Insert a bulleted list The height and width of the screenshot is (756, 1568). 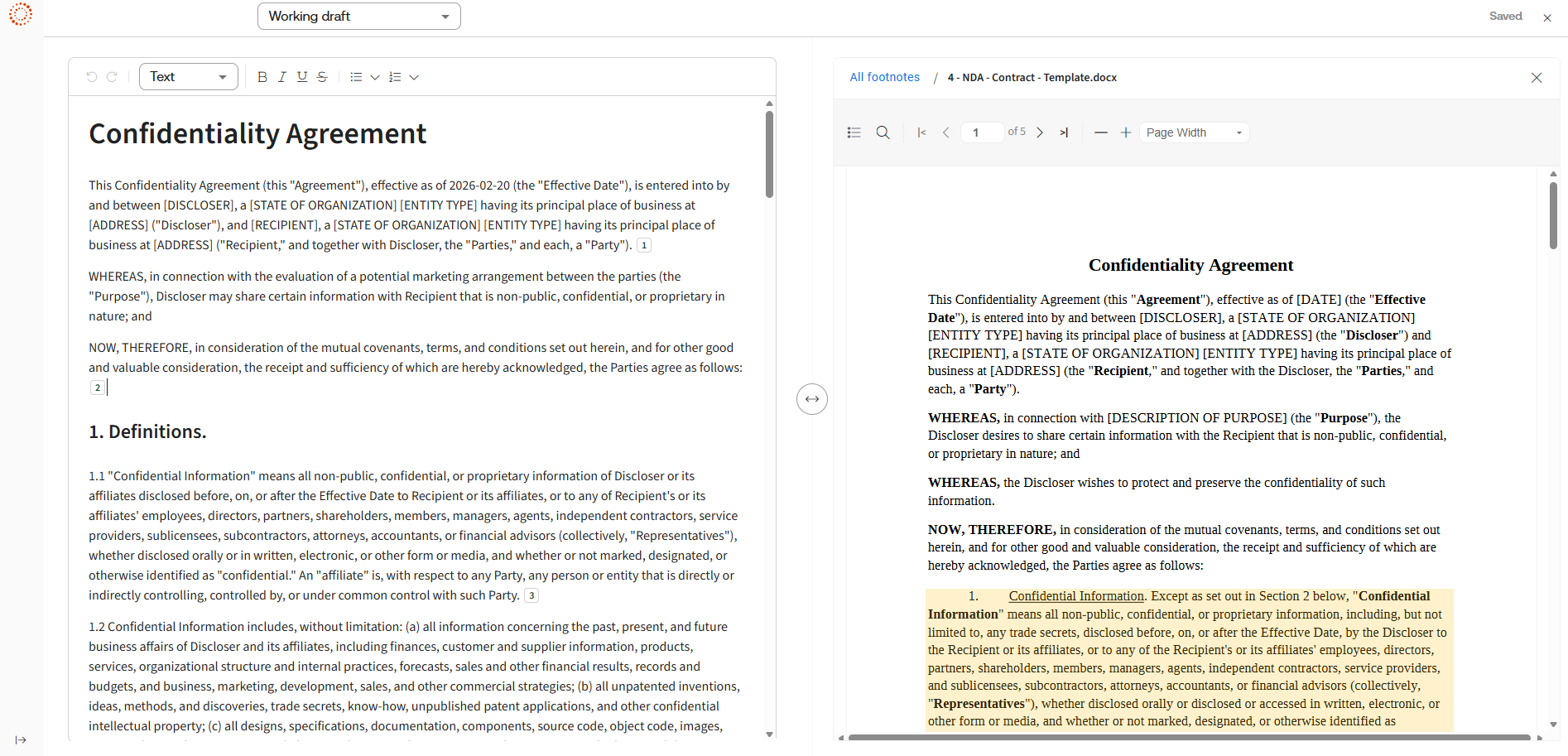tap(356, 77)
